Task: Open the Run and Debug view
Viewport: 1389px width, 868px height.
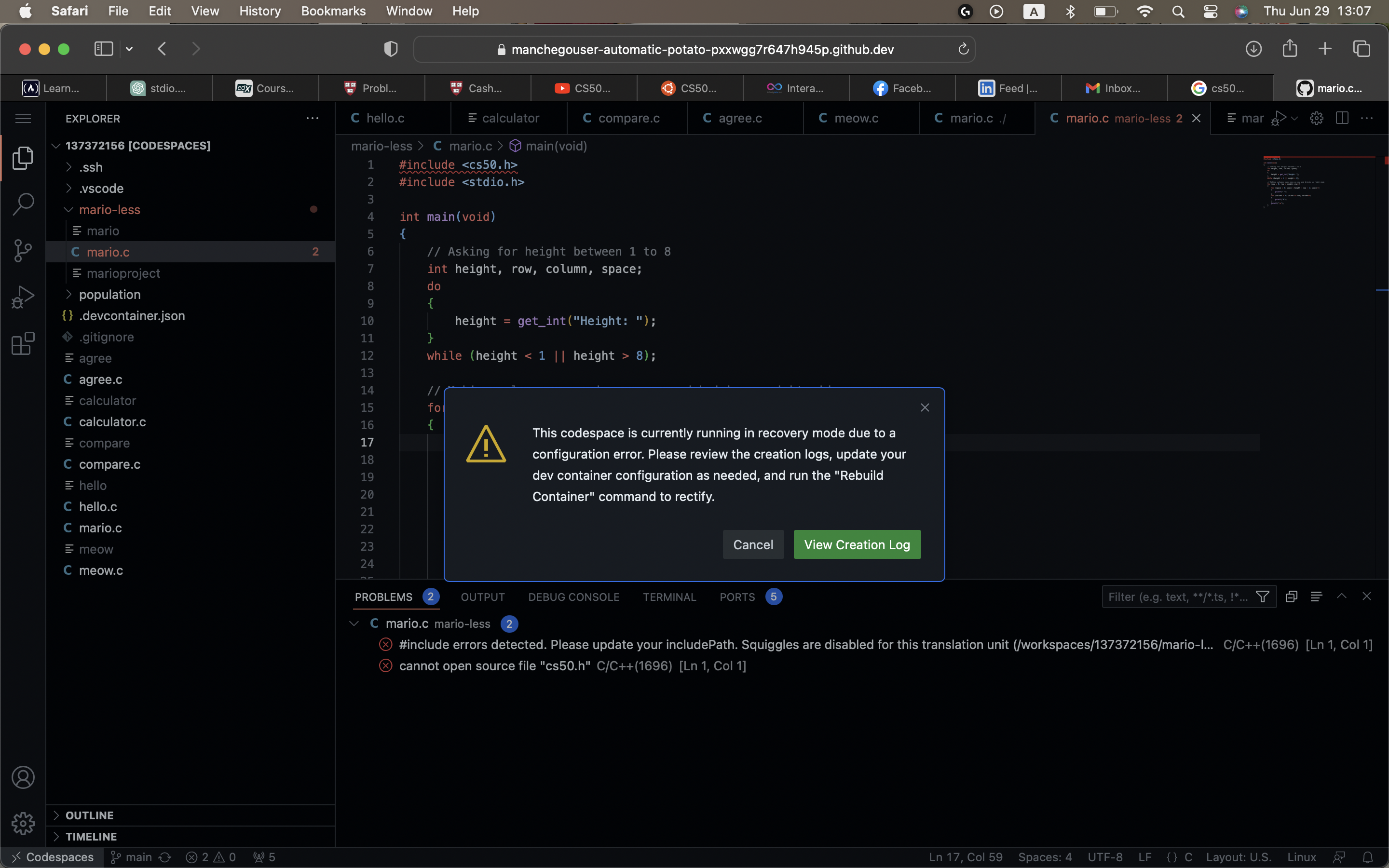Action: coord(23,297)
